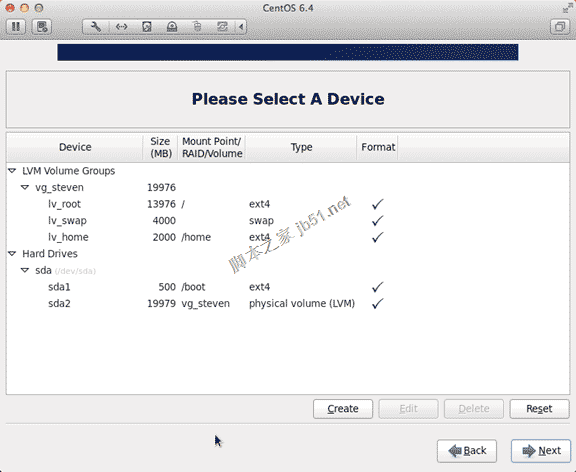Click the 19979 size value

click(x=161, y=304)
